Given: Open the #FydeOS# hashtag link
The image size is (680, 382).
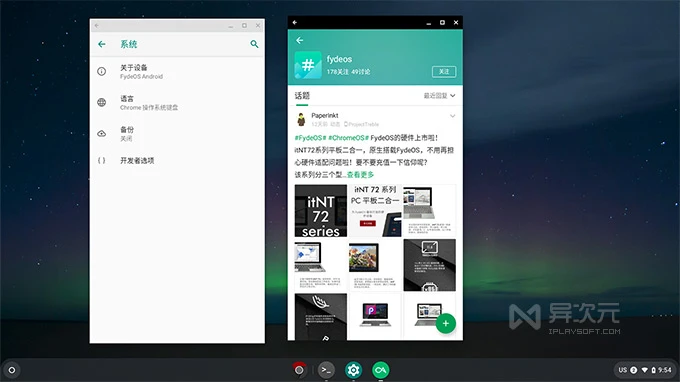Looking at the screenshot, I should tap(310, 138).
